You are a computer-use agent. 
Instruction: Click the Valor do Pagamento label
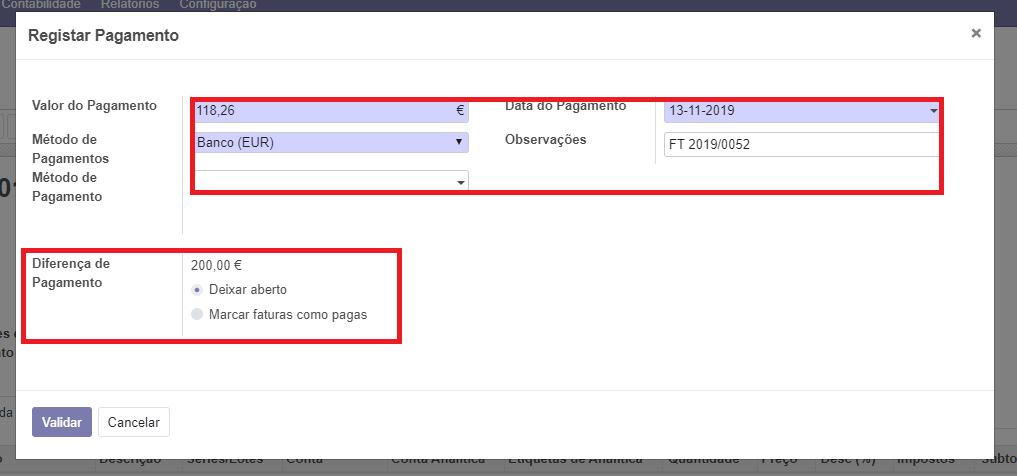[94, 106]
